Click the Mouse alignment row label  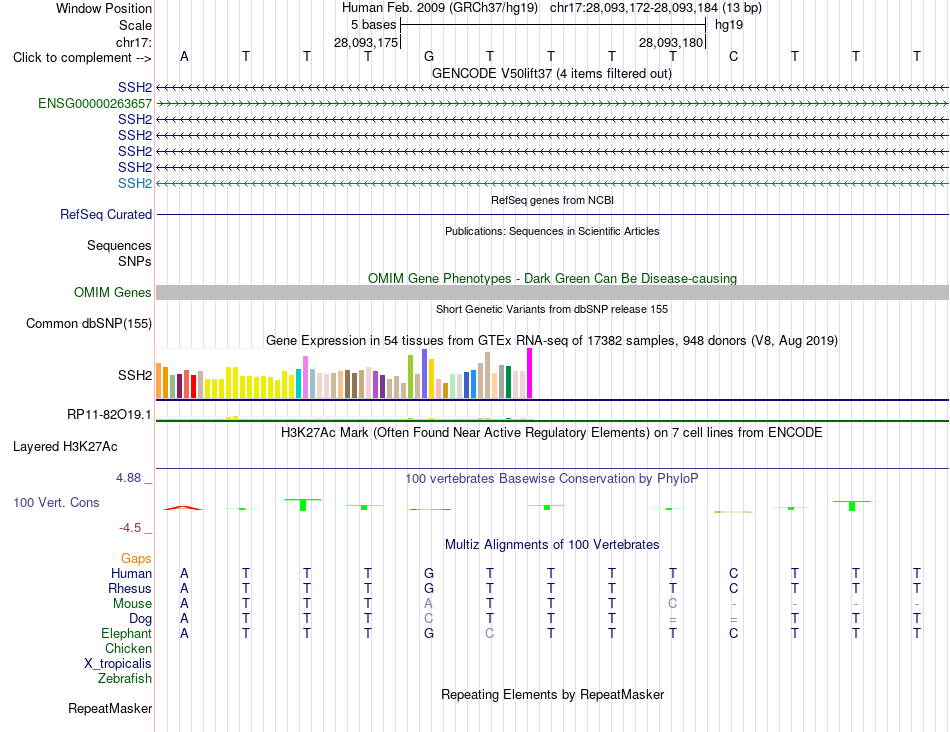coord(132,604)
